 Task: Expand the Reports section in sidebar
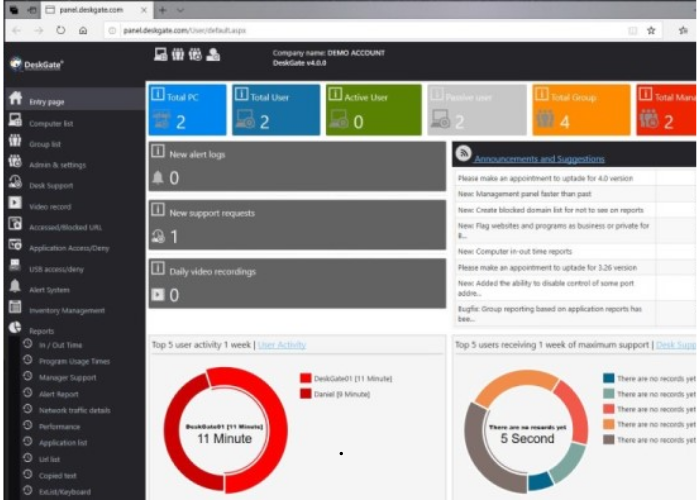point(42,331)
